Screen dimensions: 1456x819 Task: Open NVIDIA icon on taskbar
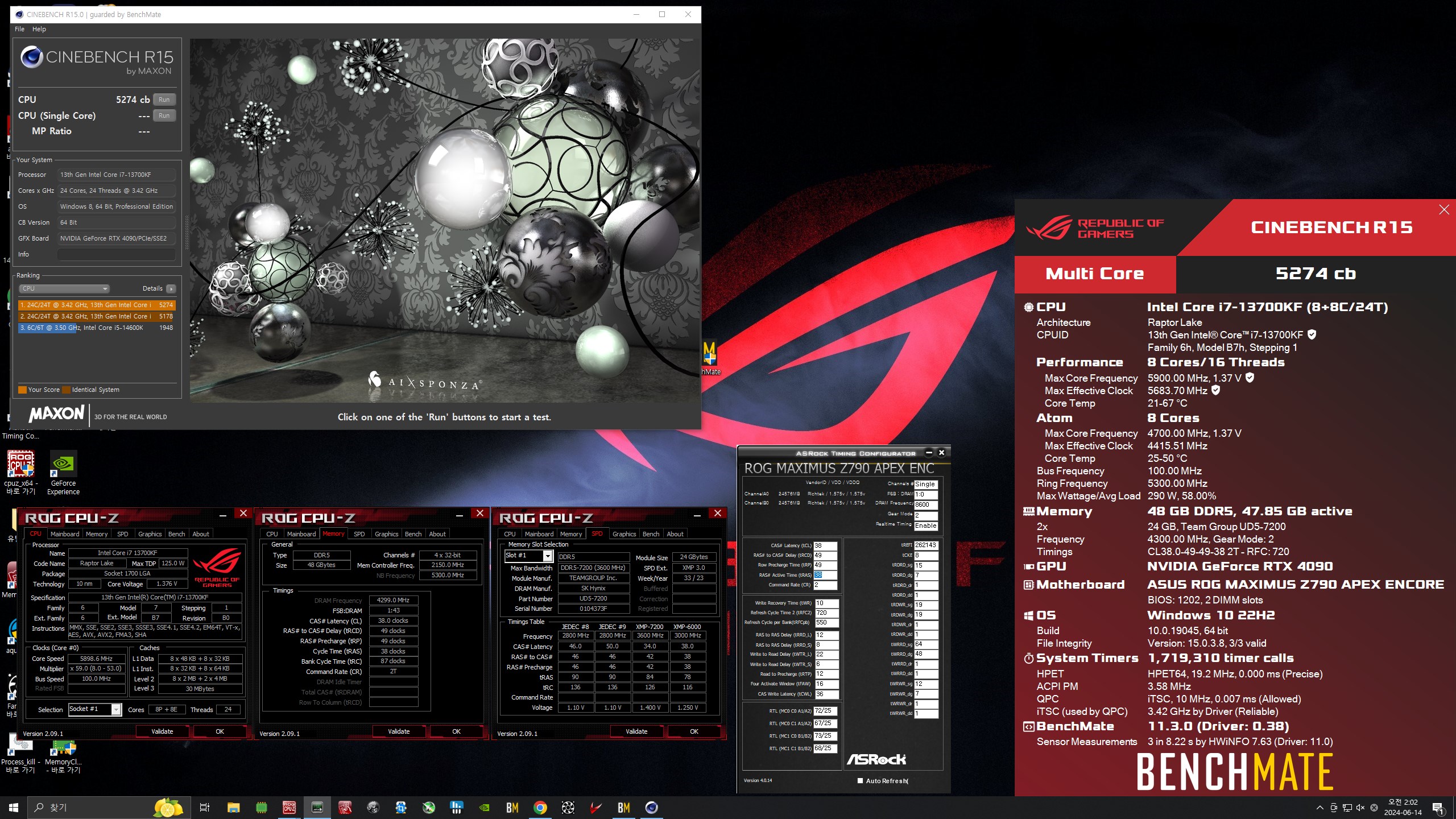(485, 807)
